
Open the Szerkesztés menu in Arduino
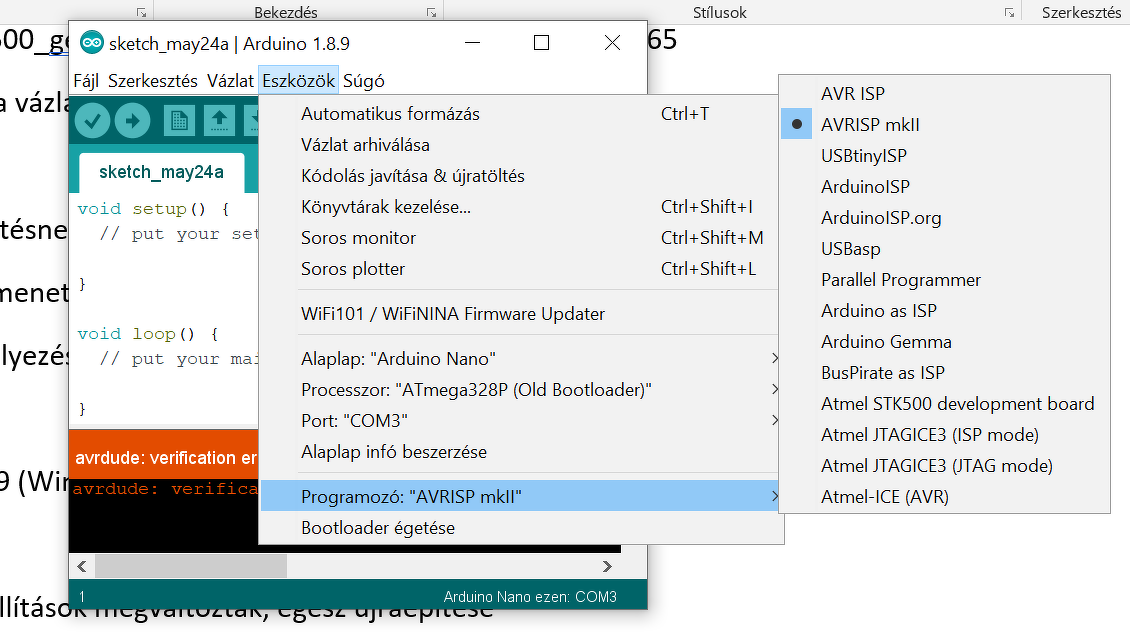tap(153, 81)
